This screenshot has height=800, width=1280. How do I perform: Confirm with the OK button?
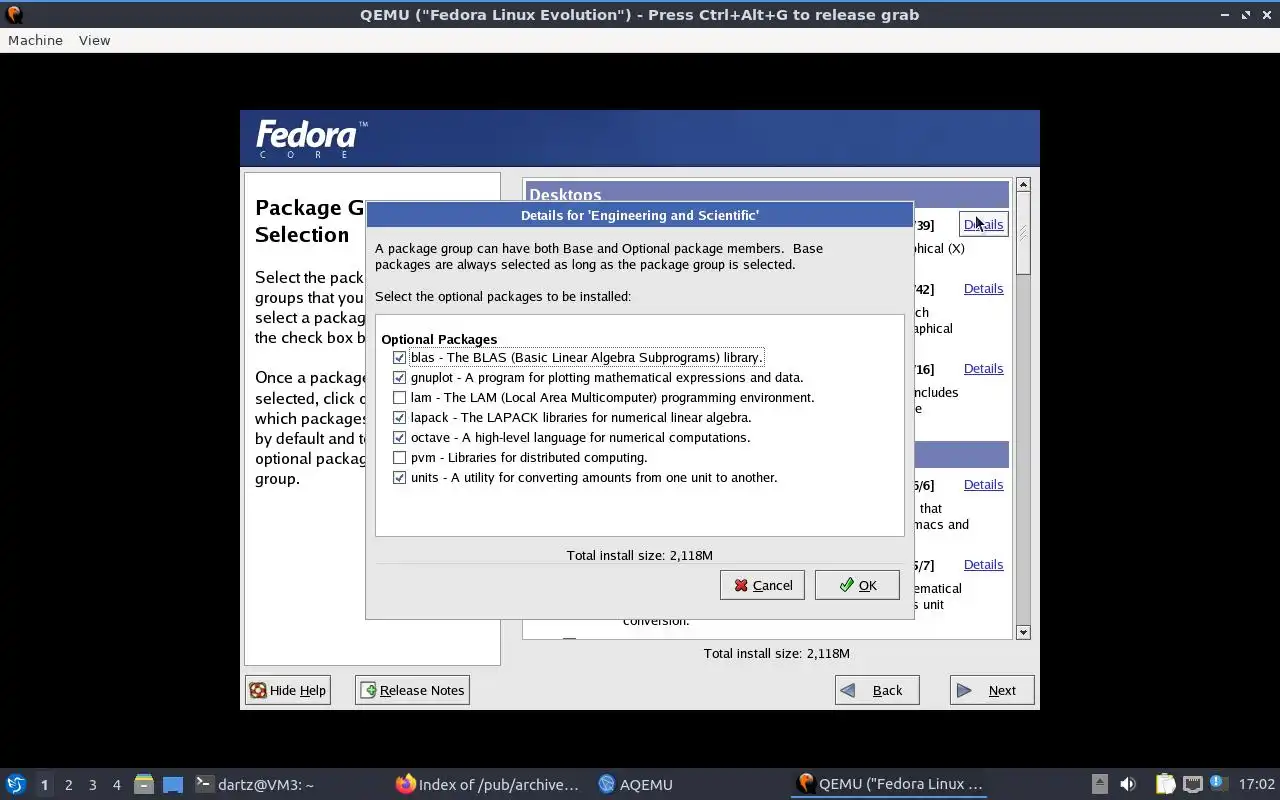857,585
